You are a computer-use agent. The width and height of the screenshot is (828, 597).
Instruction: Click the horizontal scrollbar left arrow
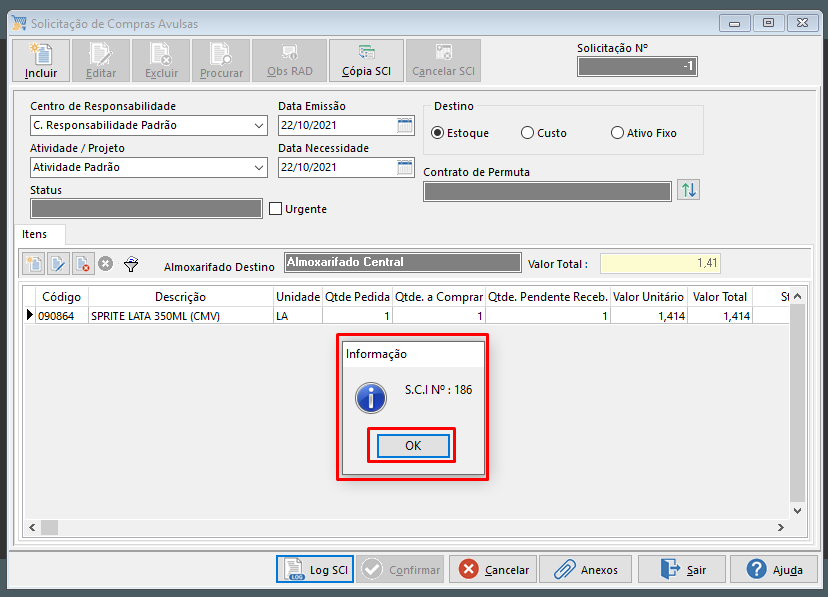click(x=33, y=527)
